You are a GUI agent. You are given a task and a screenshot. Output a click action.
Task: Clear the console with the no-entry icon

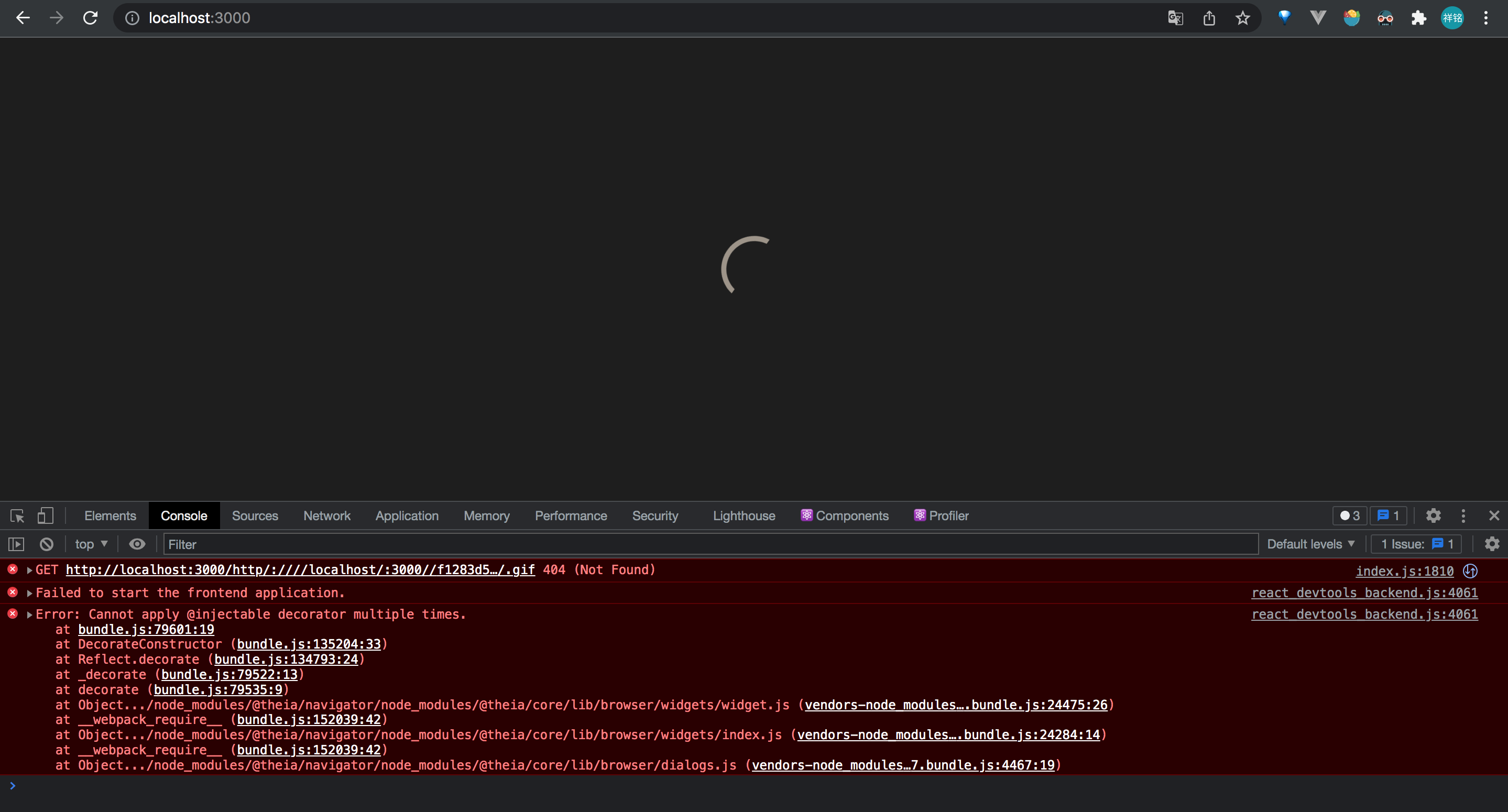46,544
